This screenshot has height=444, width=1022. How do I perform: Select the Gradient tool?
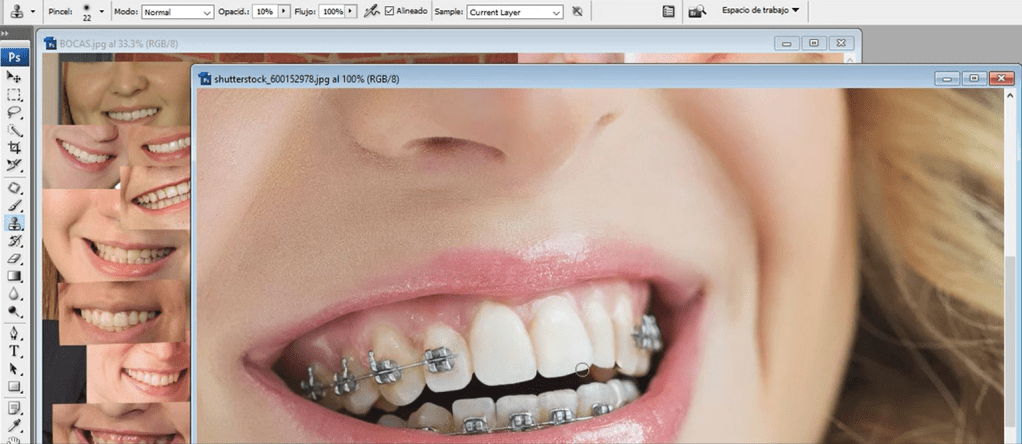[15, 277]
